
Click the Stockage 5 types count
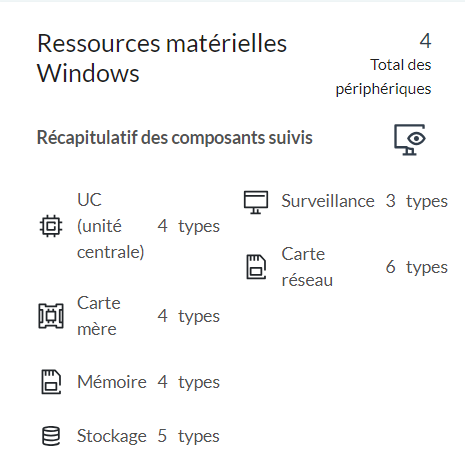pyautogui.click(x=188, y=436)
